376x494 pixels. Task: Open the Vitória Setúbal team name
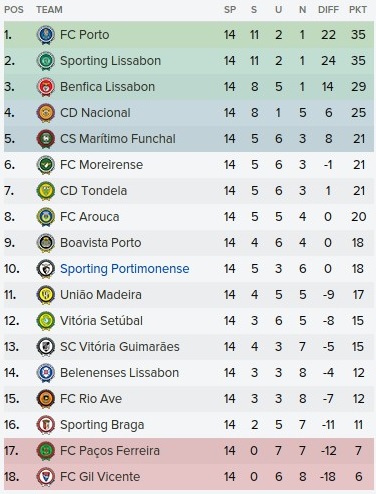(101, 321)
